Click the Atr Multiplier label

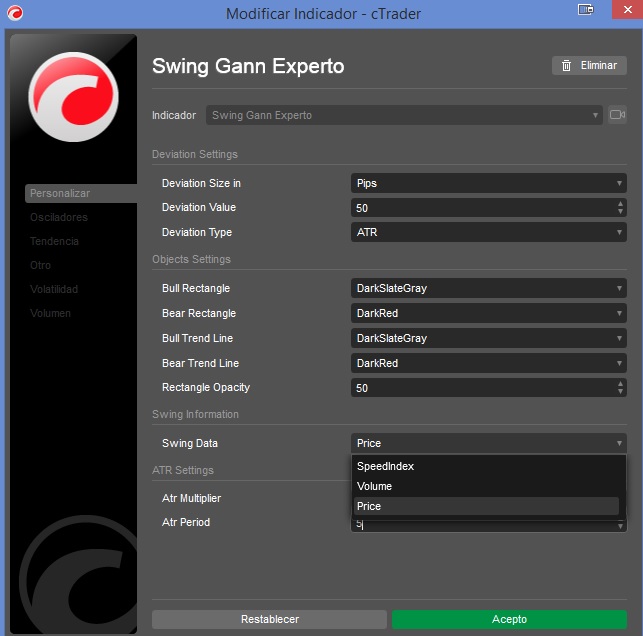[191, 498]
